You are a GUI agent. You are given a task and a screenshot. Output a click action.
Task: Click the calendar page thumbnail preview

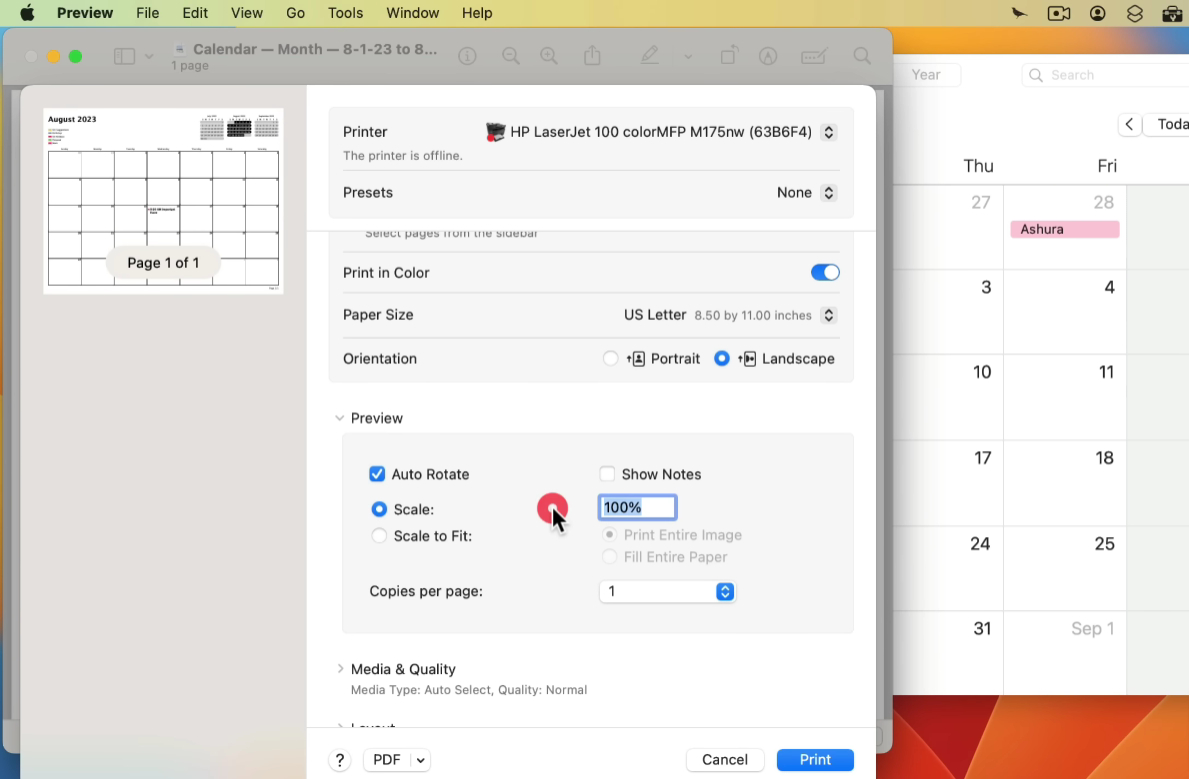(x=163, y=200)
